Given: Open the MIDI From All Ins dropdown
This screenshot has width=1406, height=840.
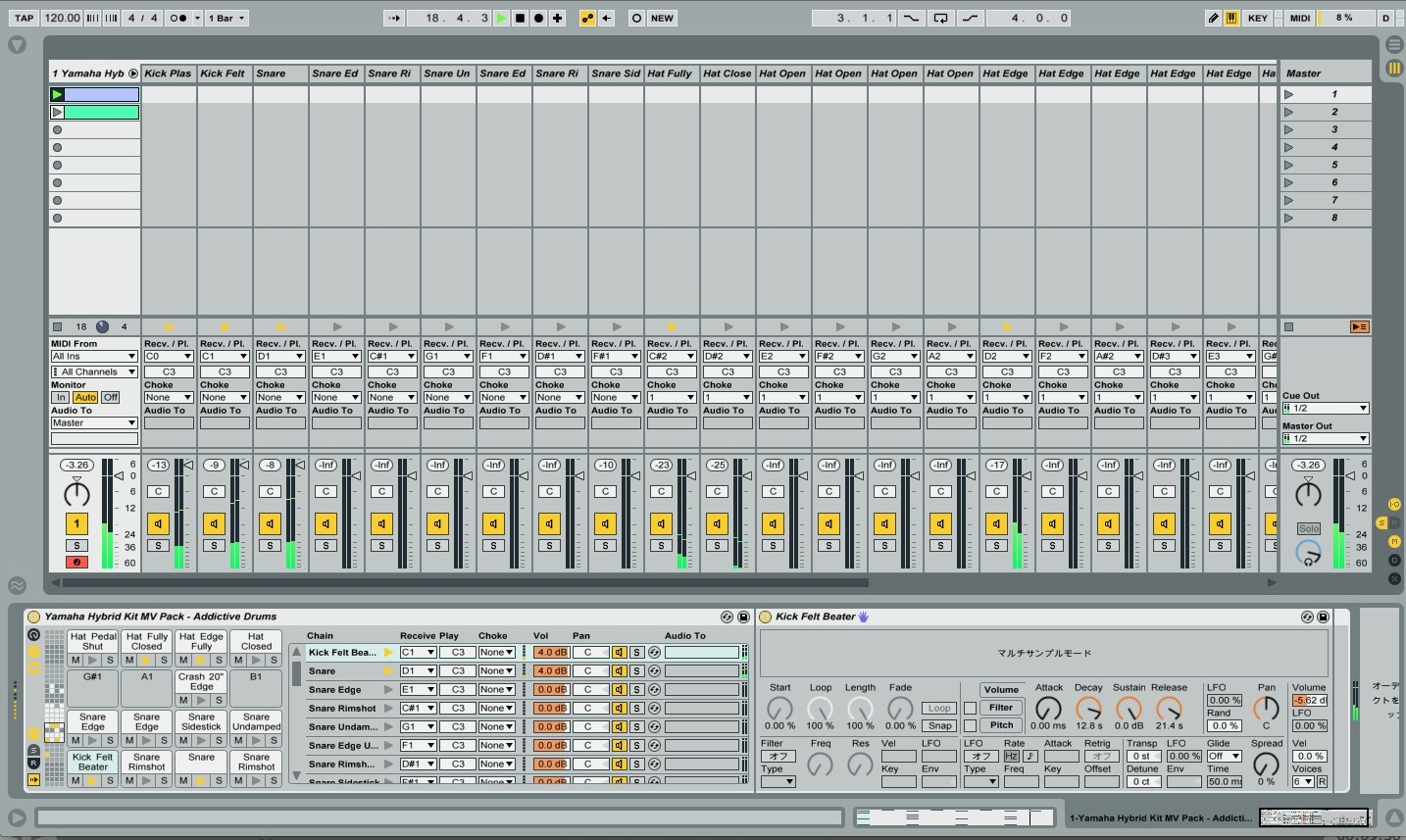Looking at the screenshot, I should [x=94, y=357].
